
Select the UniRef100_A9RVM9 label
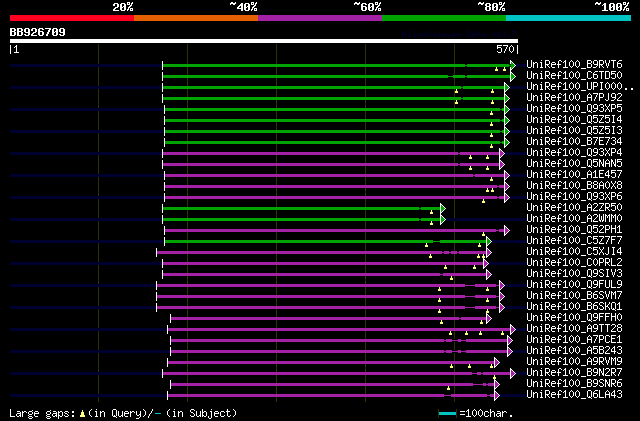point(574,362)
